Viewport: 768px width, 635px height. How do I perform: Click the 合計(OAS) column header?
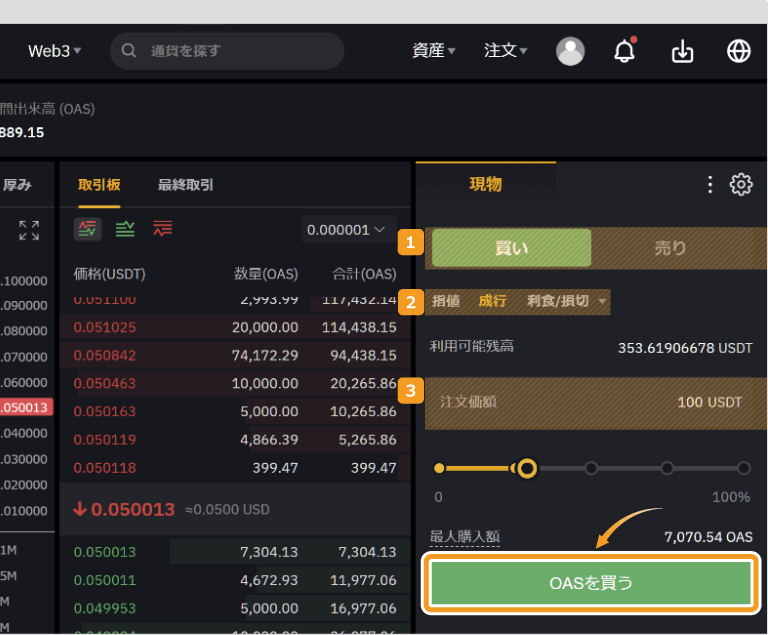coord(364,274)
